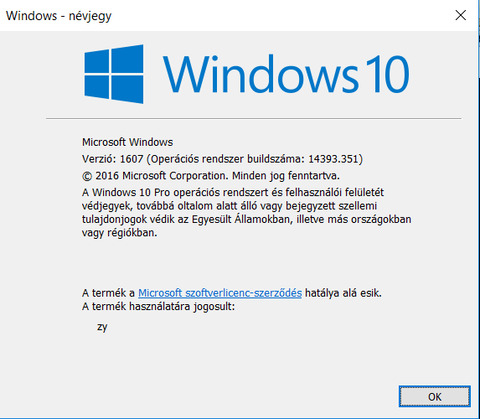
Task: Click the 'Microsoft Windows' text line
Action: coord(127,142)
